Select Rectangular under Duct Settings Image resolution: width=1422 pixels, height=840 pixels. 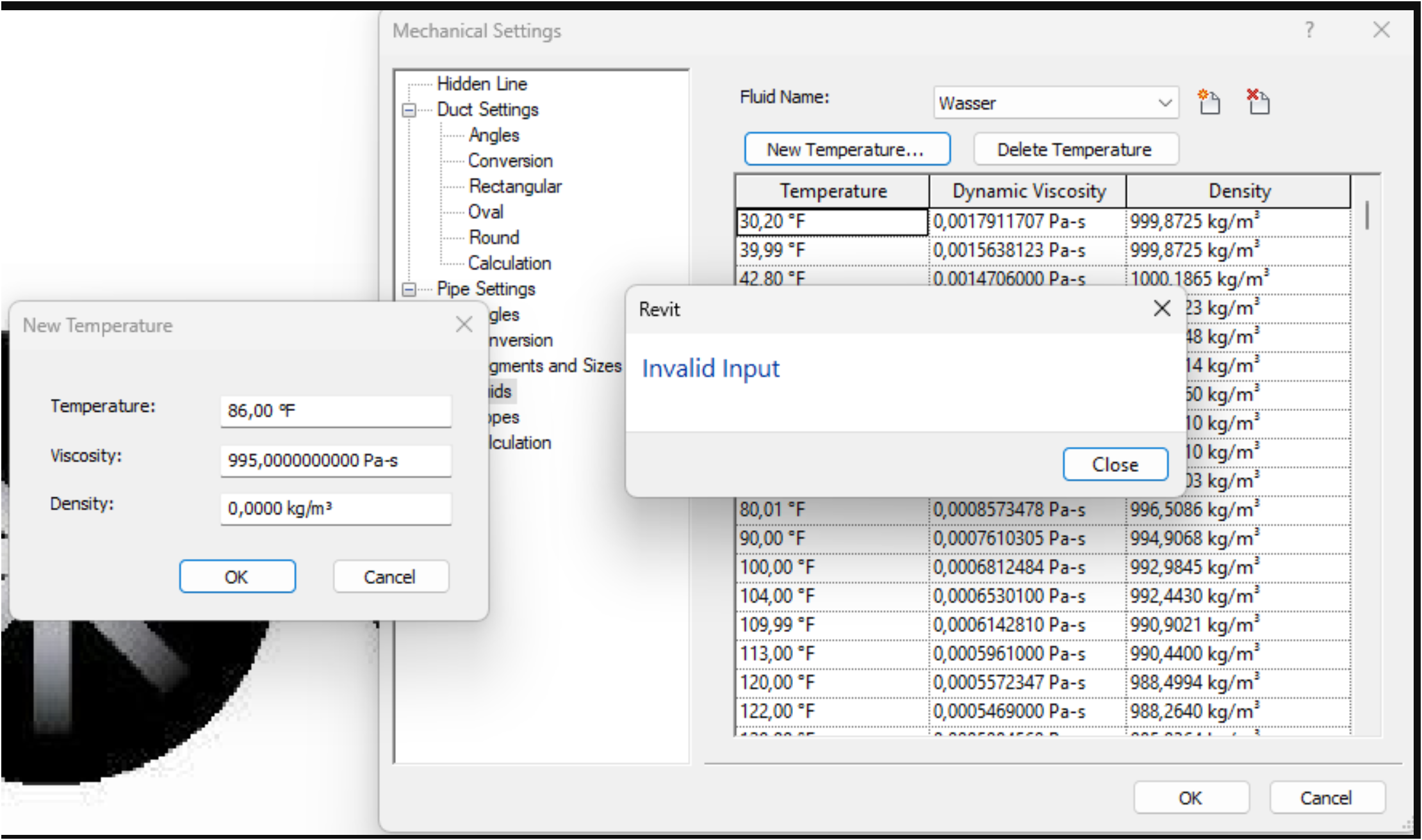coord(515,186)
